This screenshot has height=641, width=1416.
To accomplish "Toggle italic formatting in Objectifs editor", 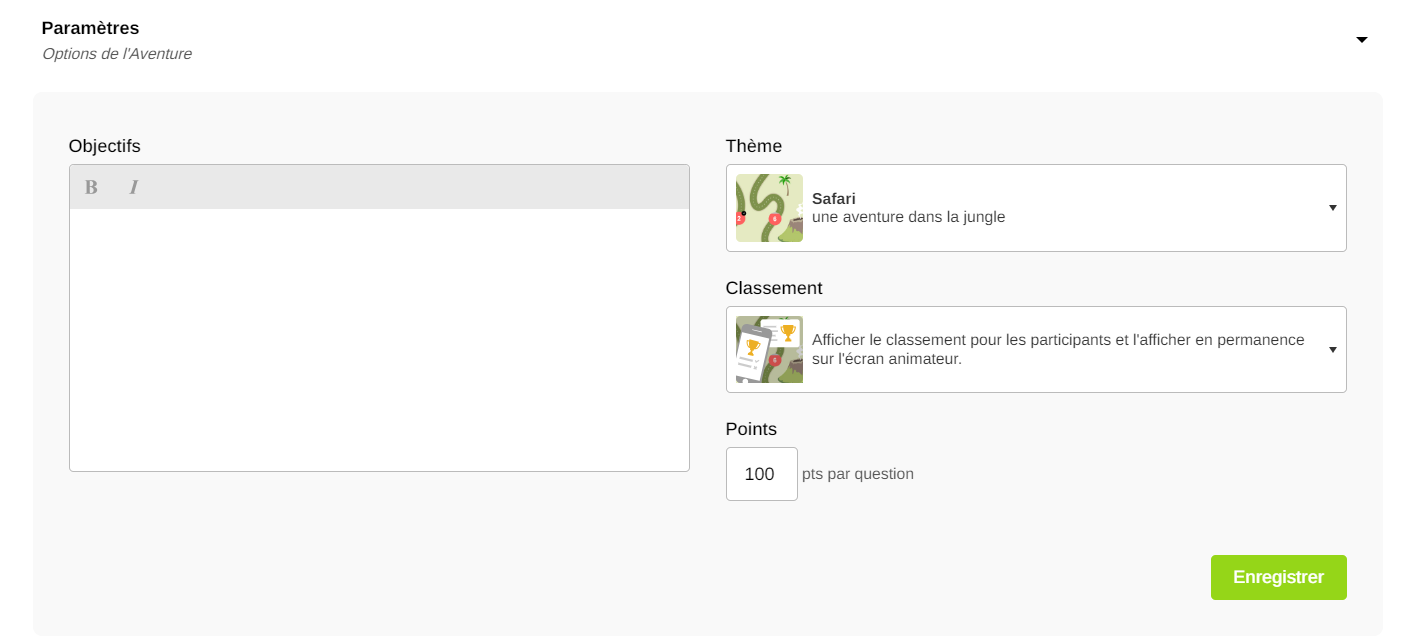I will point(134,187).
